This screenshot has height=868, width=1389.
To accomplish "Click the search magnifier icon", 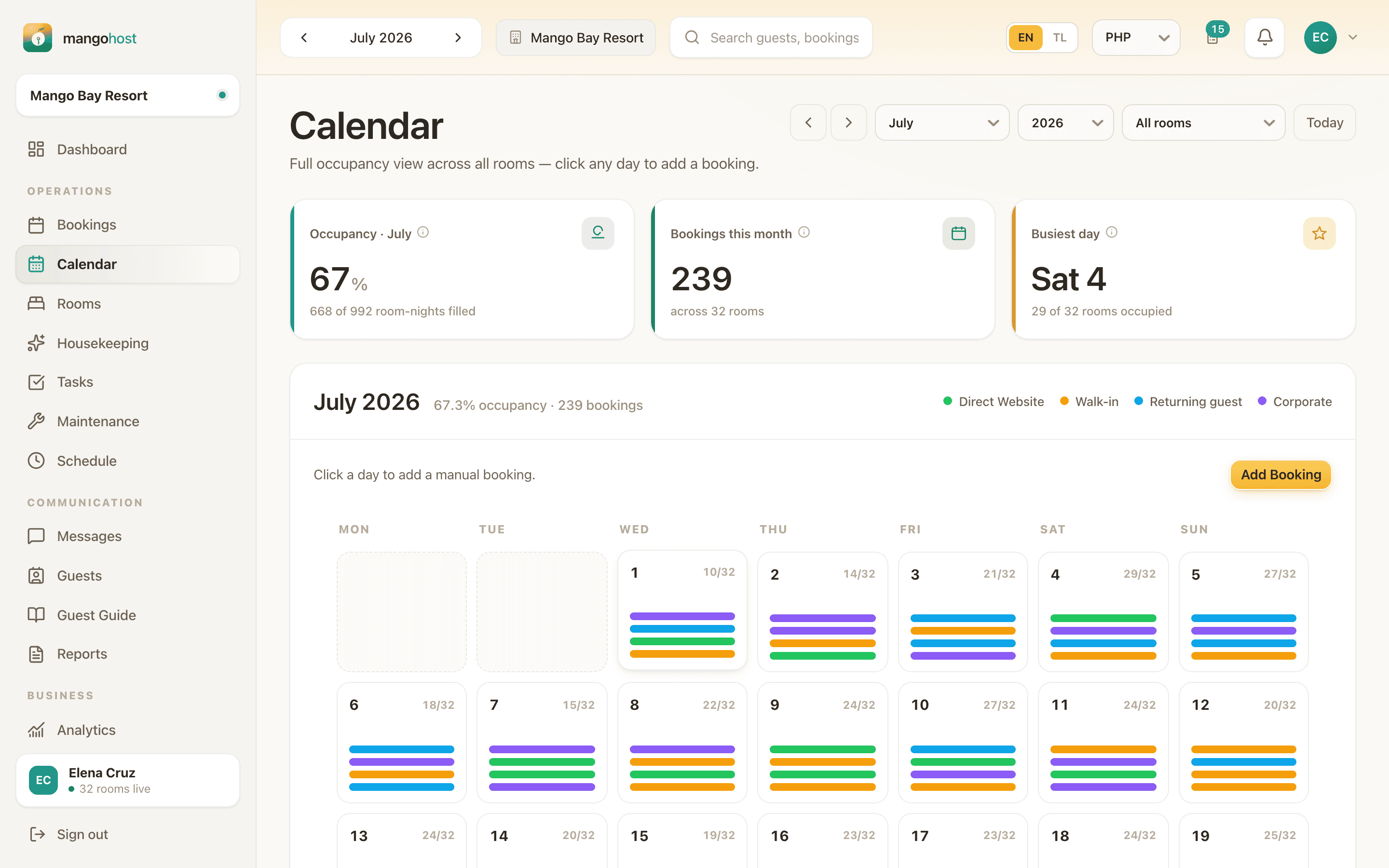I will tap(692, 37).
